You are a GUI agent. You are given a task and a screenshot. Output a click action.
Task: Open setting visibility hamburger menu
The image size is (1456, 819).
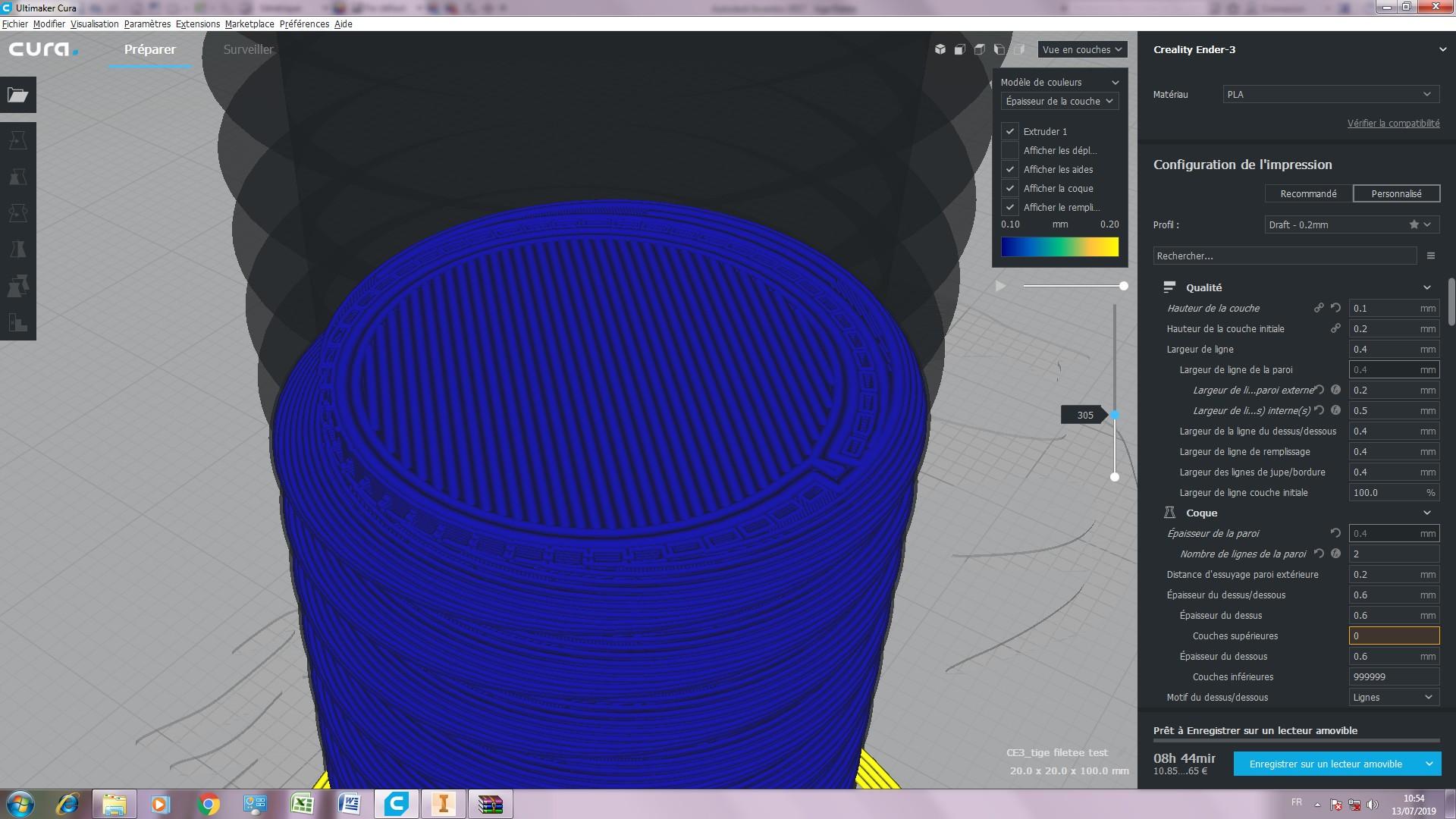1431,256
